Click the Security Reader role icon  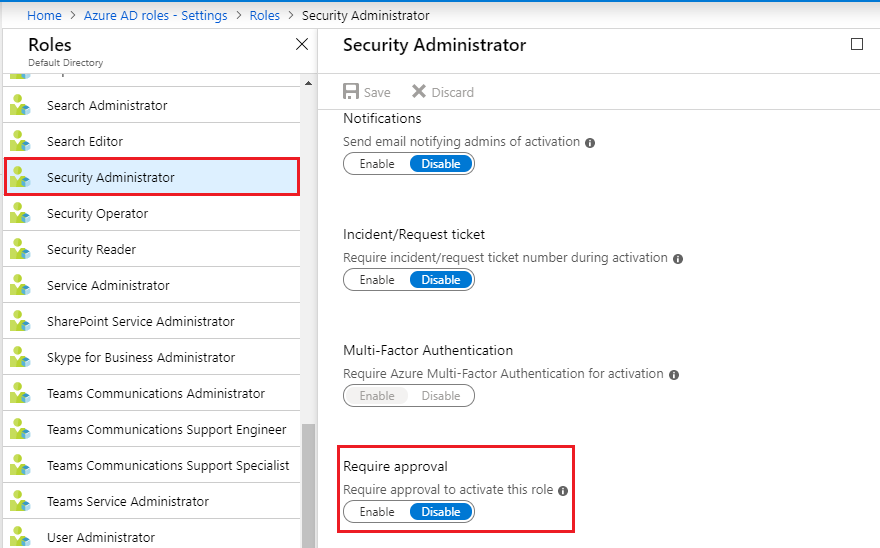coord(20,249)
